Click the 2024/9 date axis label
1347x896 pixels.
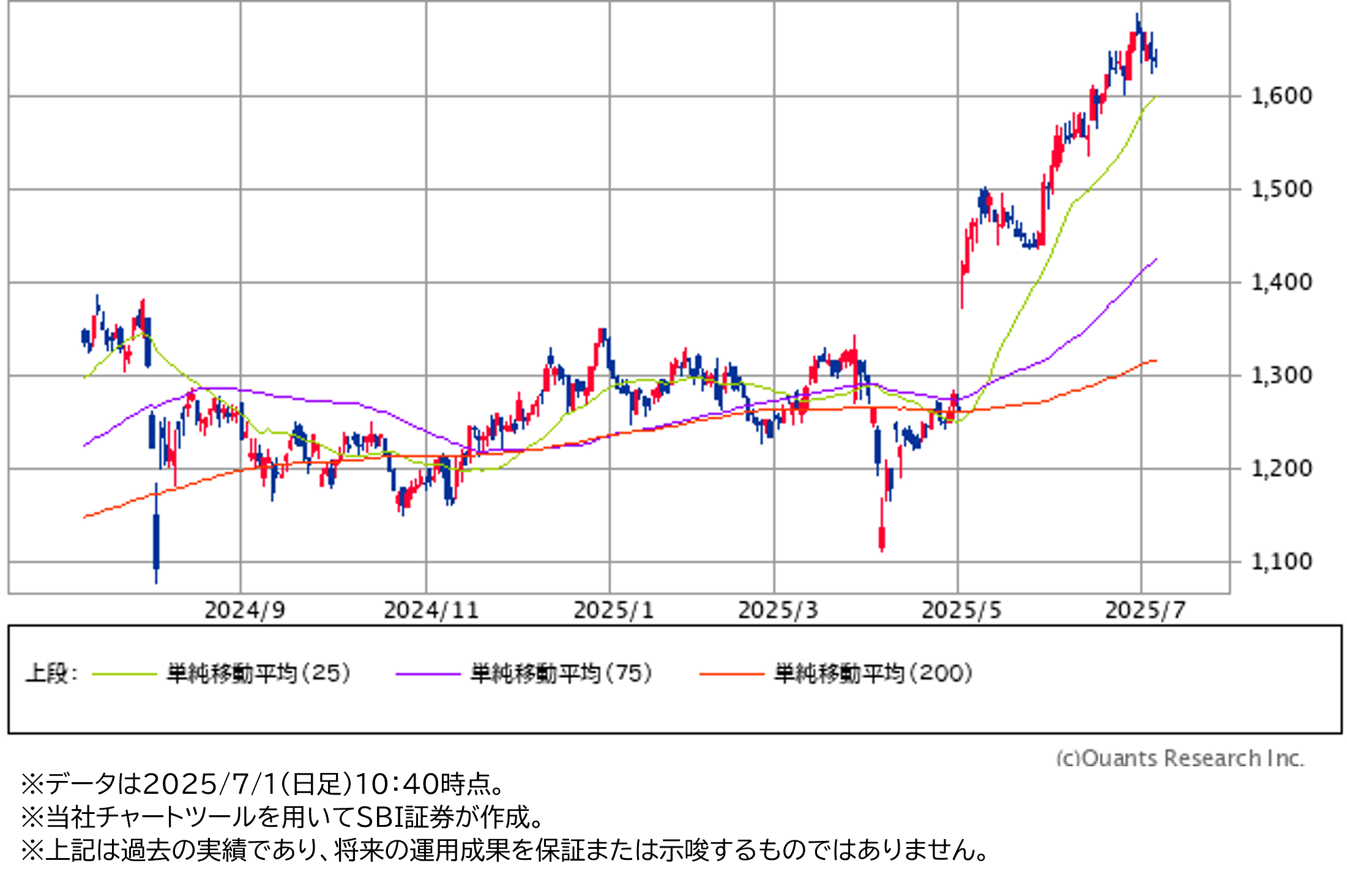(244, 610)
